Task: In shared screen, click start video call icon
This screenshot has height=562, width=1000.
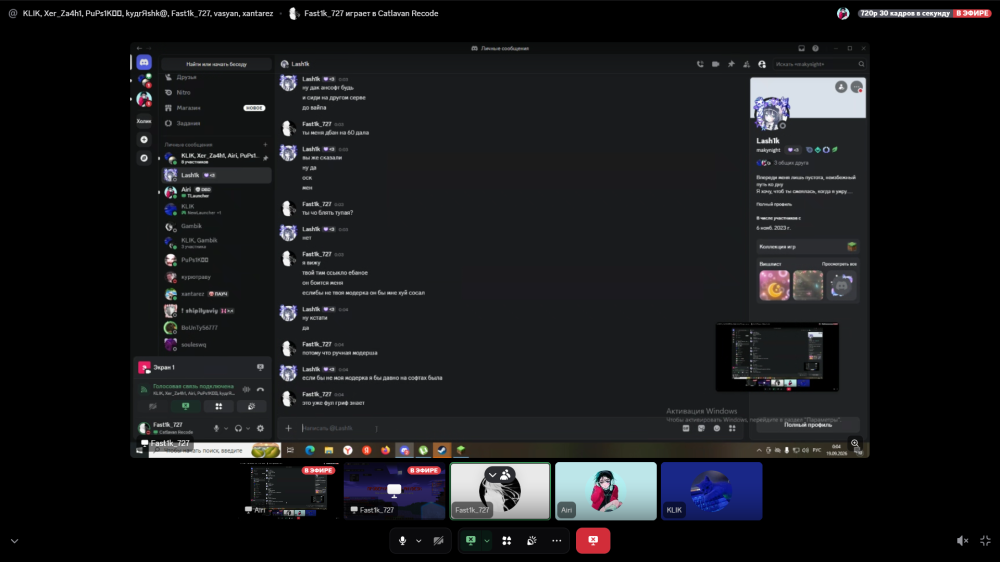Action: pos(716,64)
